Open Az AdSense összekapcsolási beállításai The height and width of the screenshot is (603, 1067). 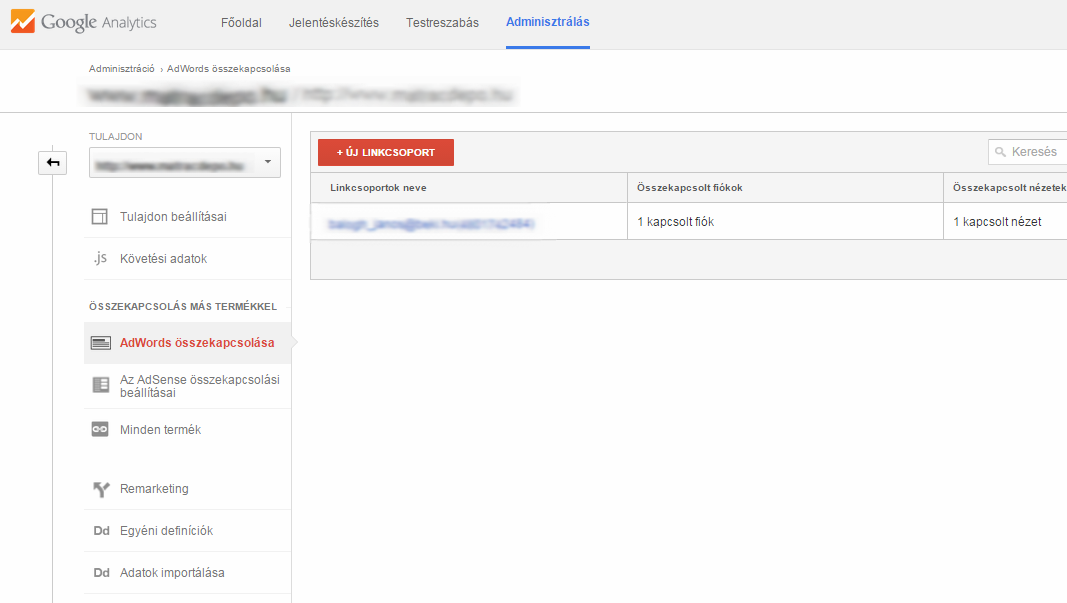(199, 386)
